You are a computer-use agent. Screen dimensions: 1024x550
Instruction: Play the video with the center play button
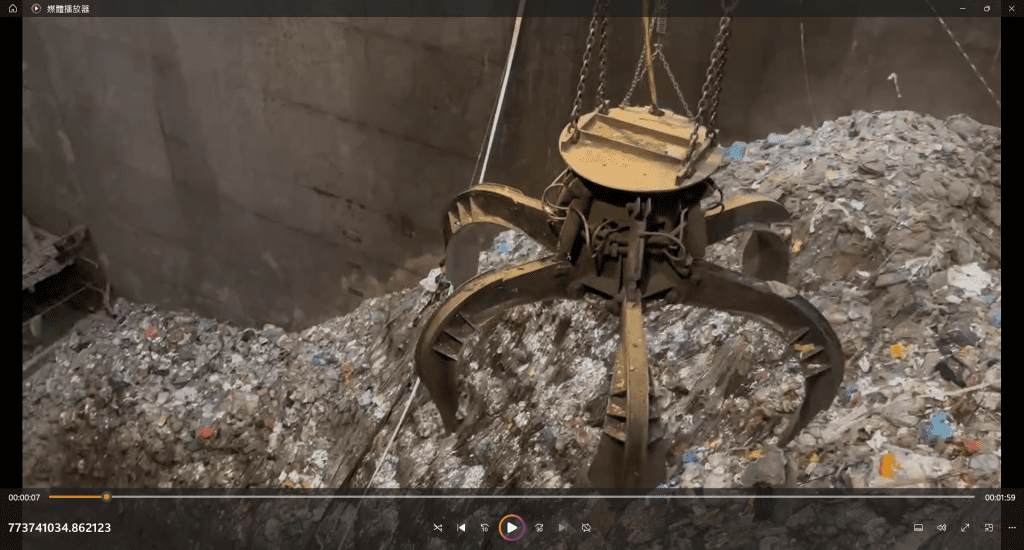tap(511, 527)
